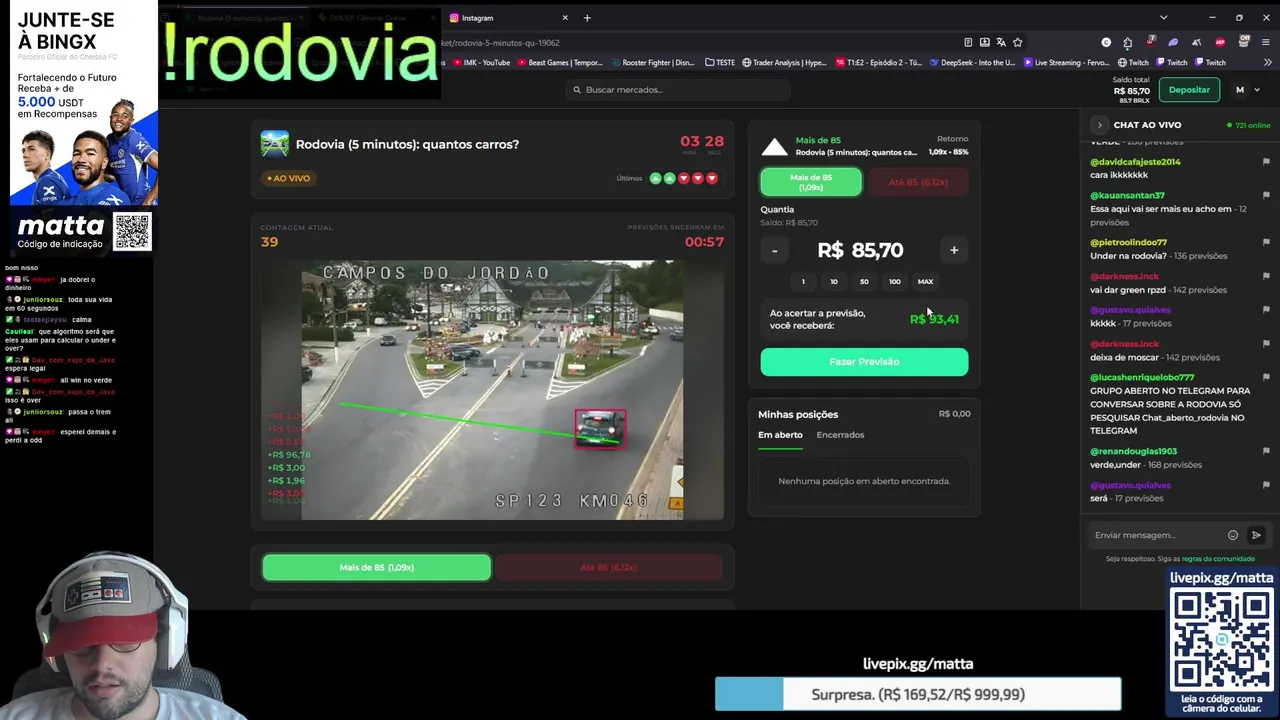This screenshot has height=720, width=1280.
Task: Click the username @lucashenriquelobo777
Action: coord(1142,378)
